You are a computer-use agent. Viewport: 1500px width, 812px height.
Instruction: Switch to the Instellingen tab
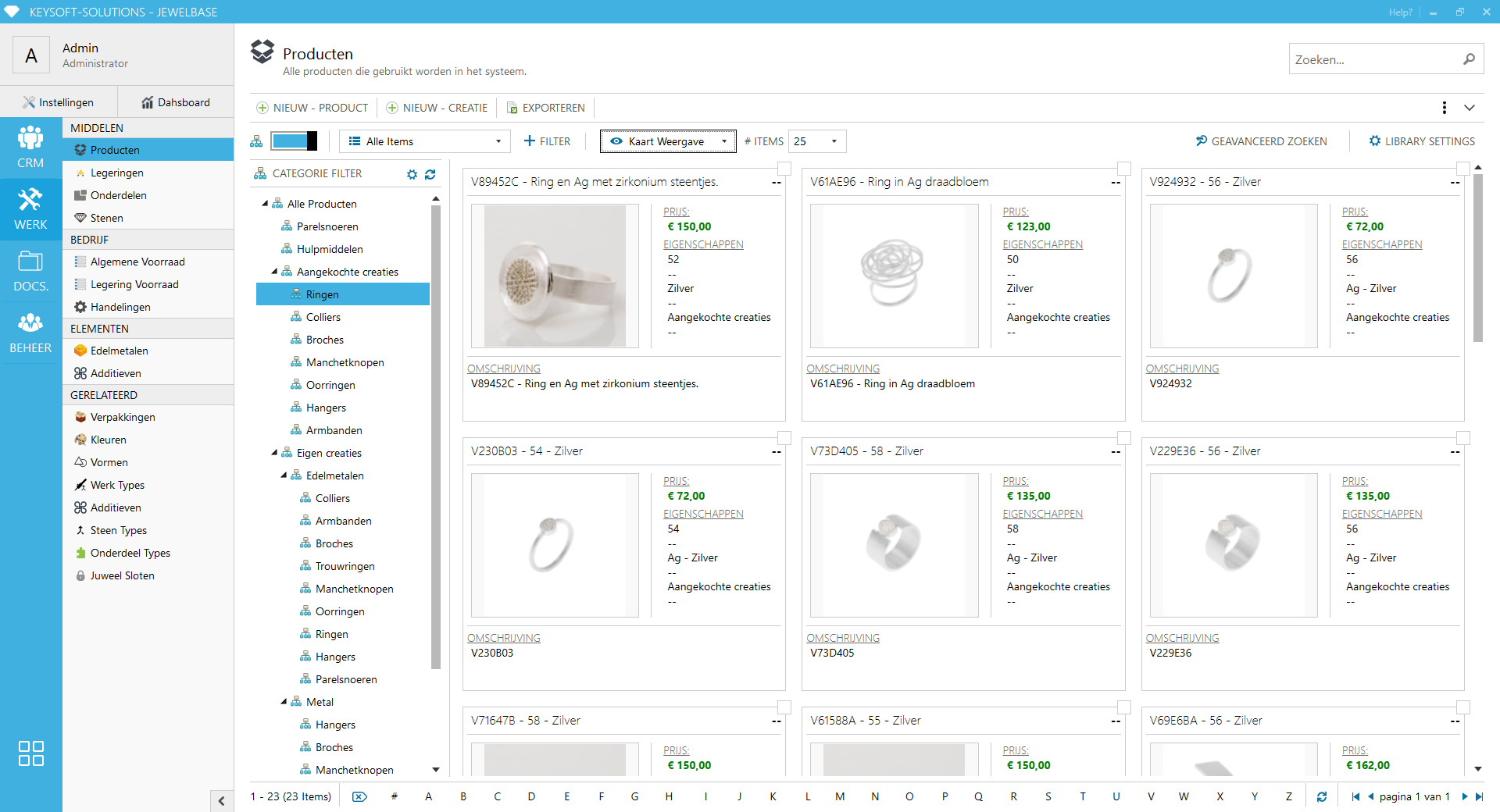[59, 102]
